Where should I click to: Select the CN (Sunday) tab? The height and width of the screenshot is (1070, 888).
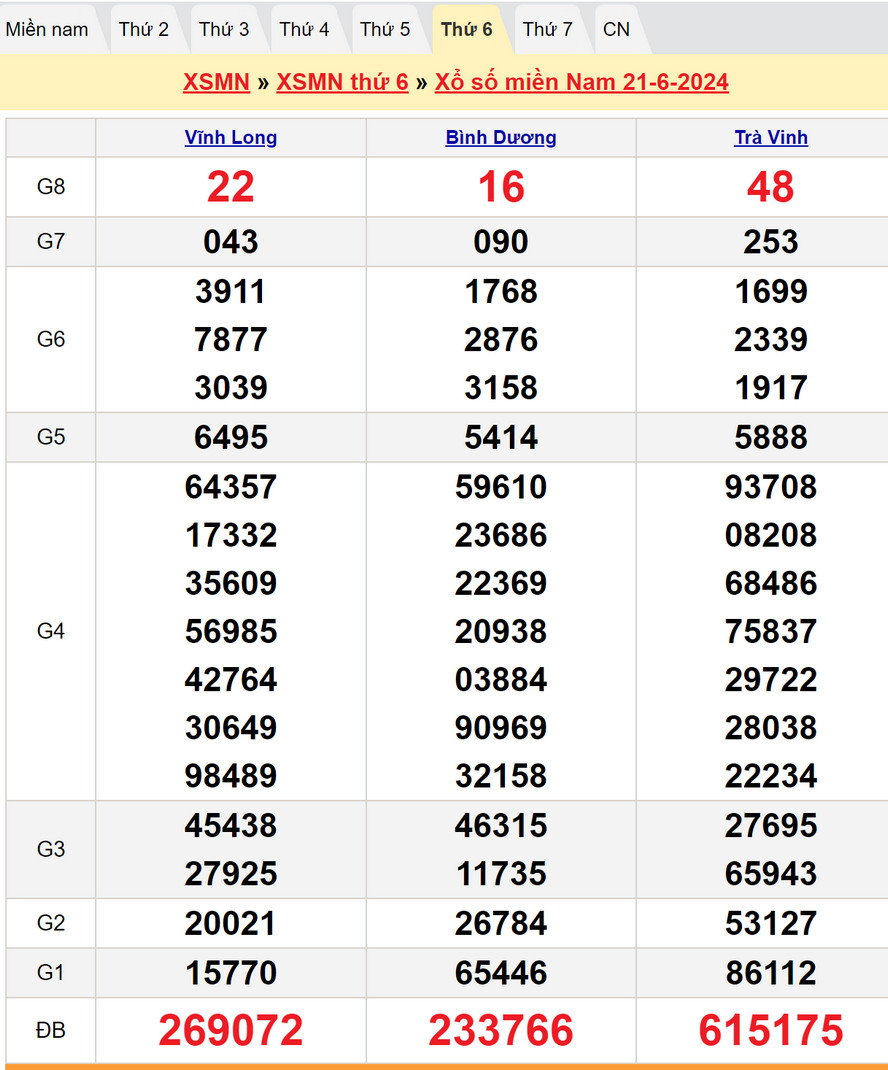(616, 29)
